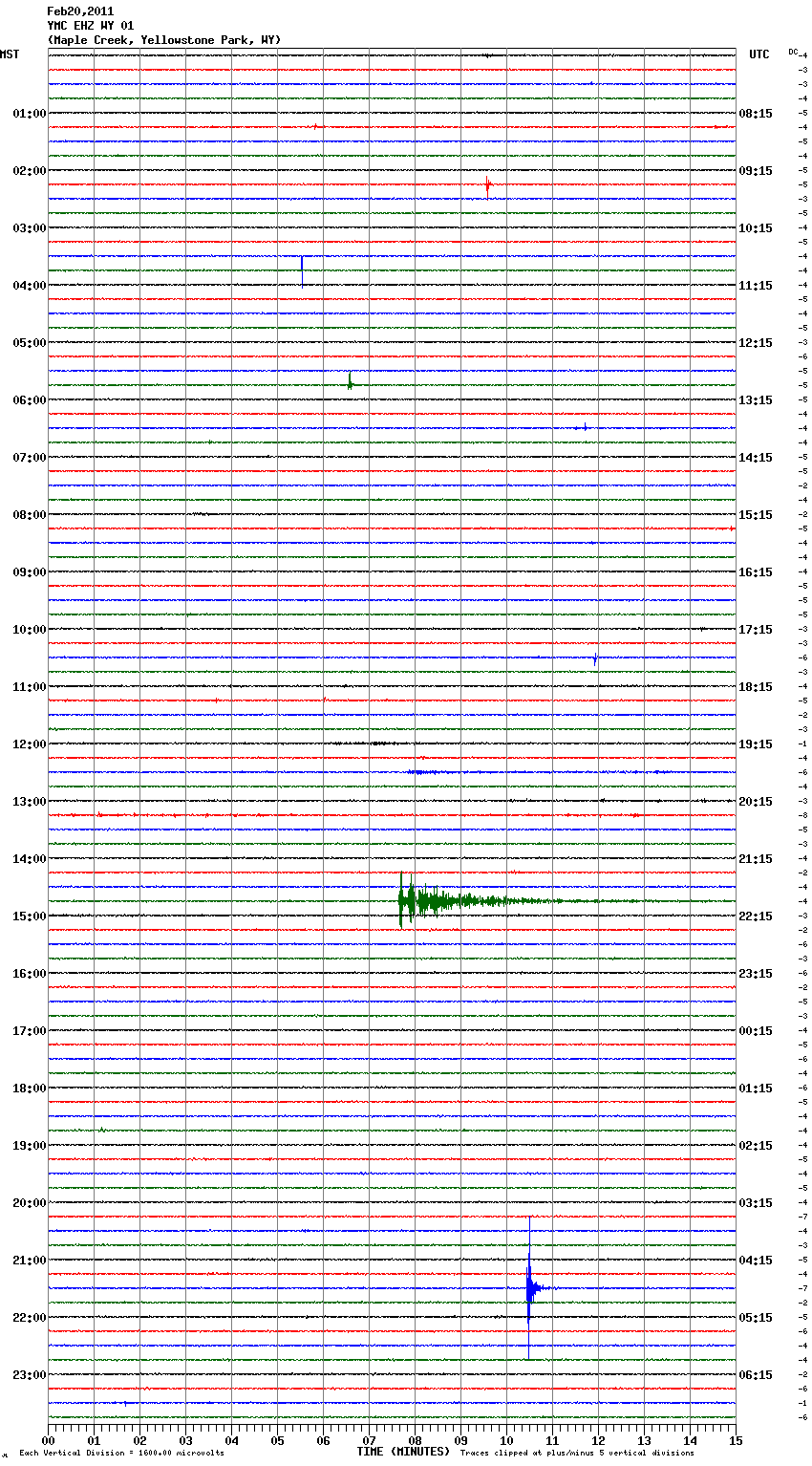812x1466 pixels.
Task: Click the 17:15 UTC time label
Action: pyautogui.click(x=756, y=630)
